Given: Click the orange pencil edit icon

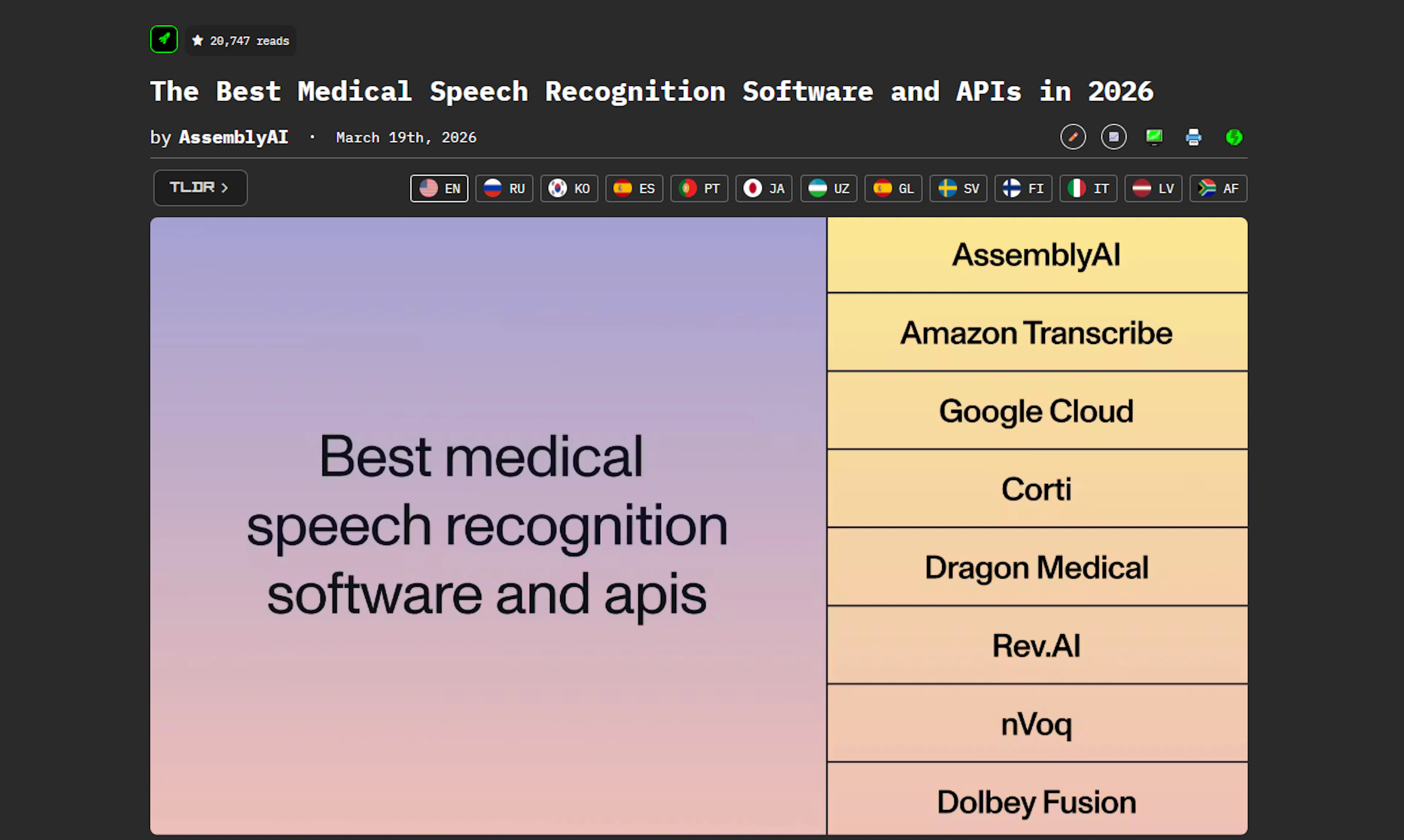Looking at the screenshot, I should pyautogui.click(x=1073, y=137).
